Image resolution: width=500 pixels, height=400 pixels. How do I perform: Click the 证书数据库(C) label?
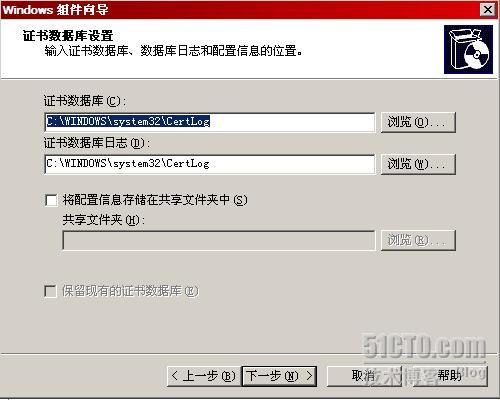click(85, 101)
